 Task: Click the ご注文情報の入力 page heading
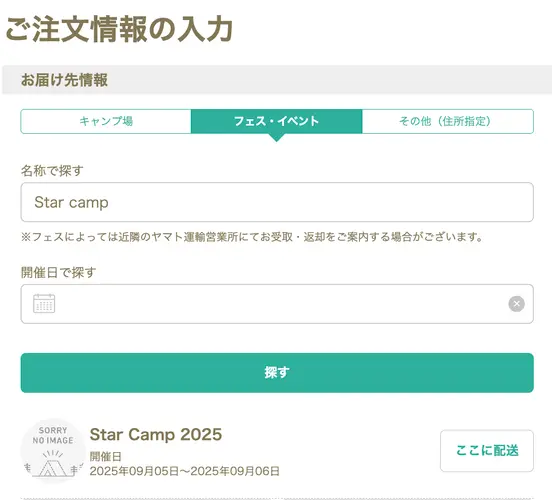pyautogui.click(x=119, y=30)
